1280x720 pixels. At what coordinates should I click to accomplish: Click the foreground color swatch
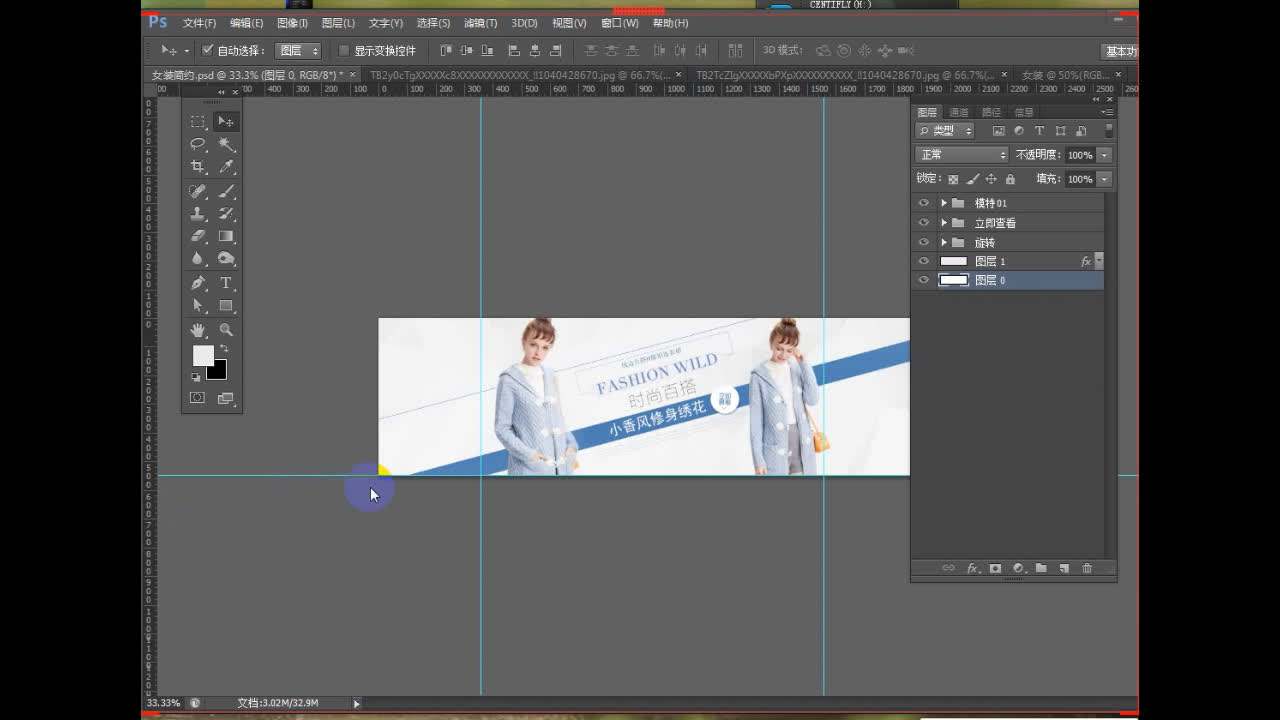click(203, 356)
